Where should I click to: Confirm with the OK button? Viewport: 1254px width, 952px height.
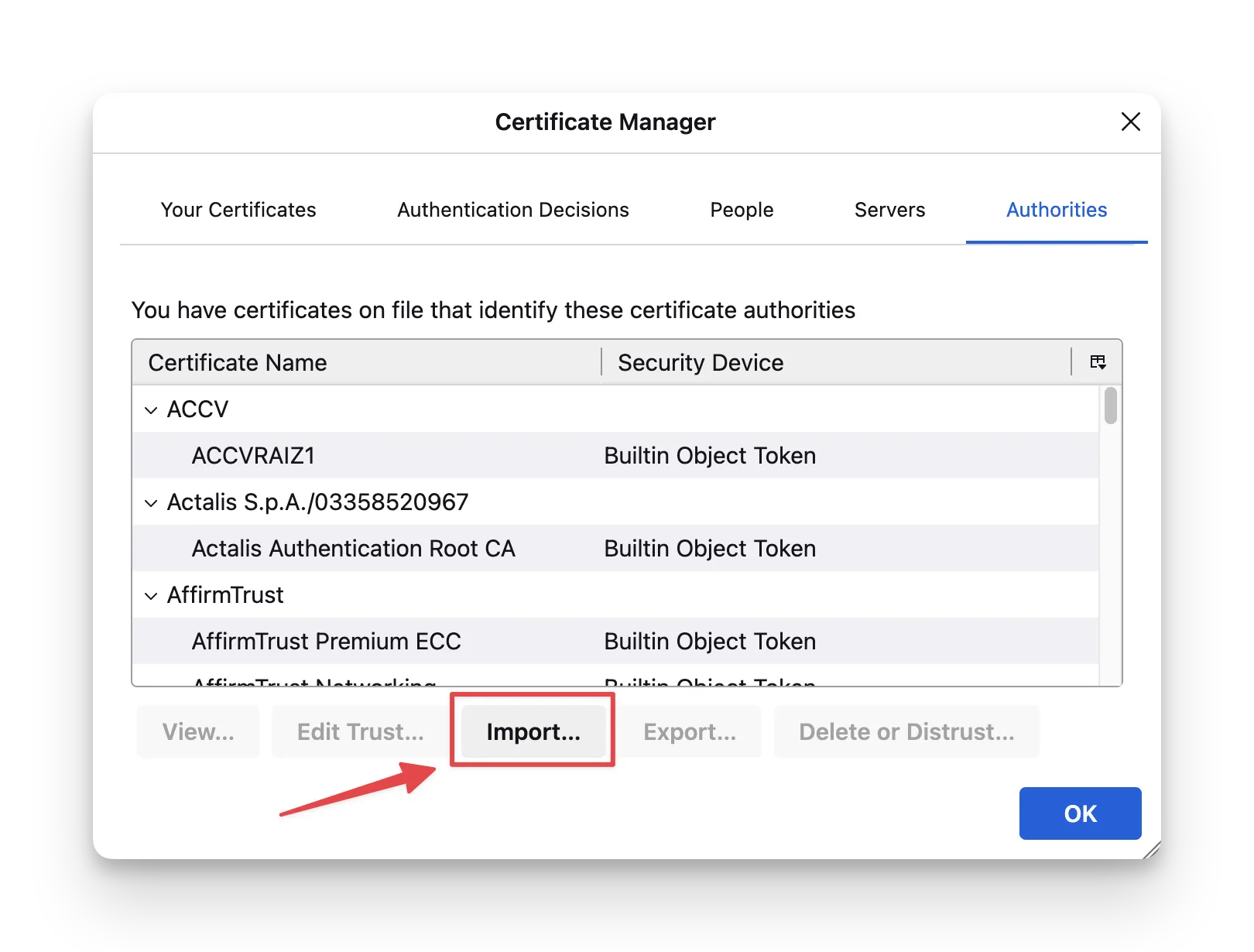(1080, 813)
